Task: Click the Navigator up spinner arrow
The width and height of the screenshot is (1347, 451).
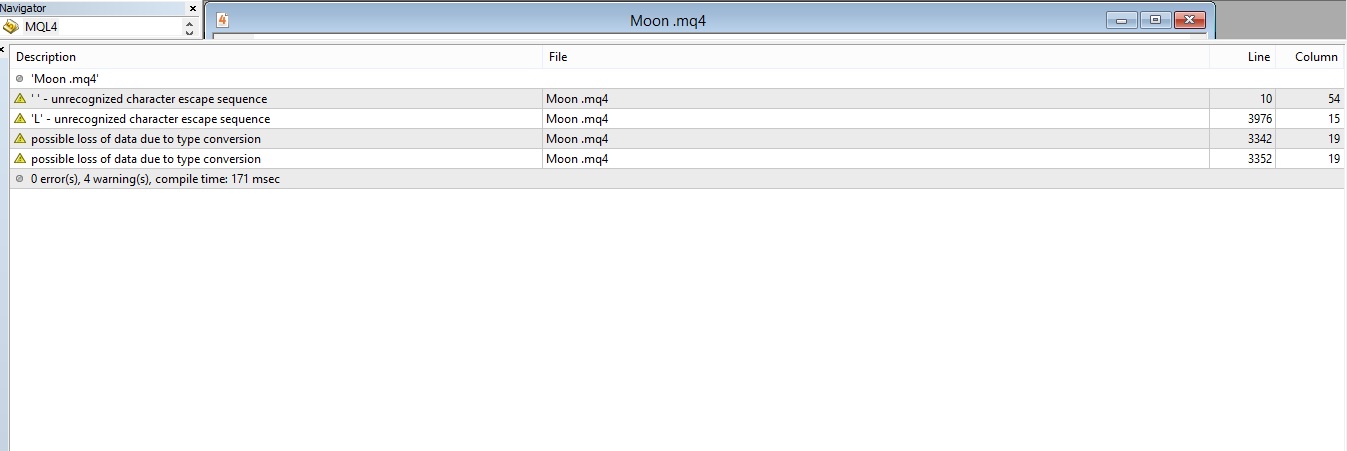Action: [x=190, y=23]
